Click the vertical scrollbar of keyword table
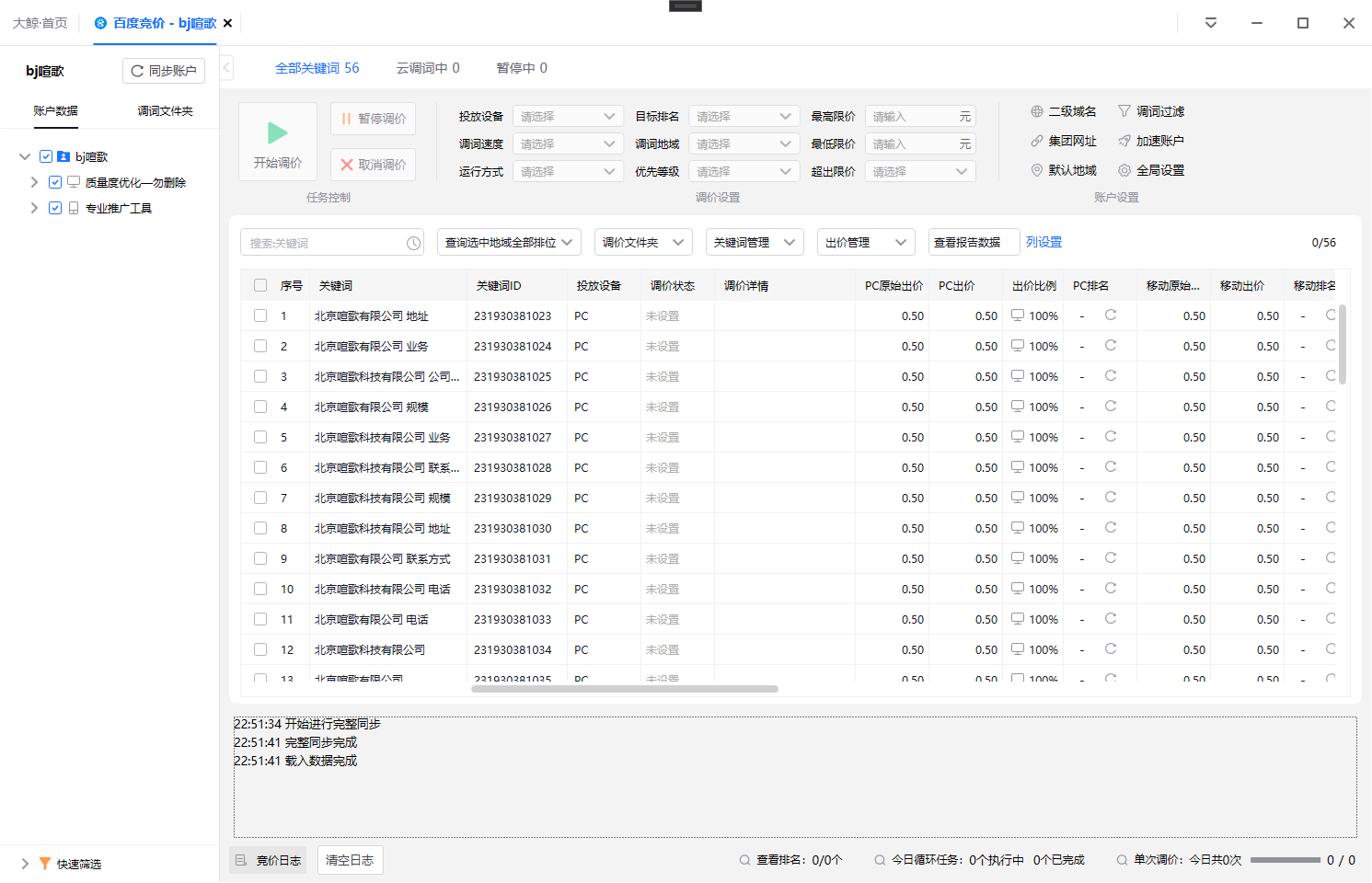The height and width of the screenshot is (883, 1372). click(x=1343, y=344)
